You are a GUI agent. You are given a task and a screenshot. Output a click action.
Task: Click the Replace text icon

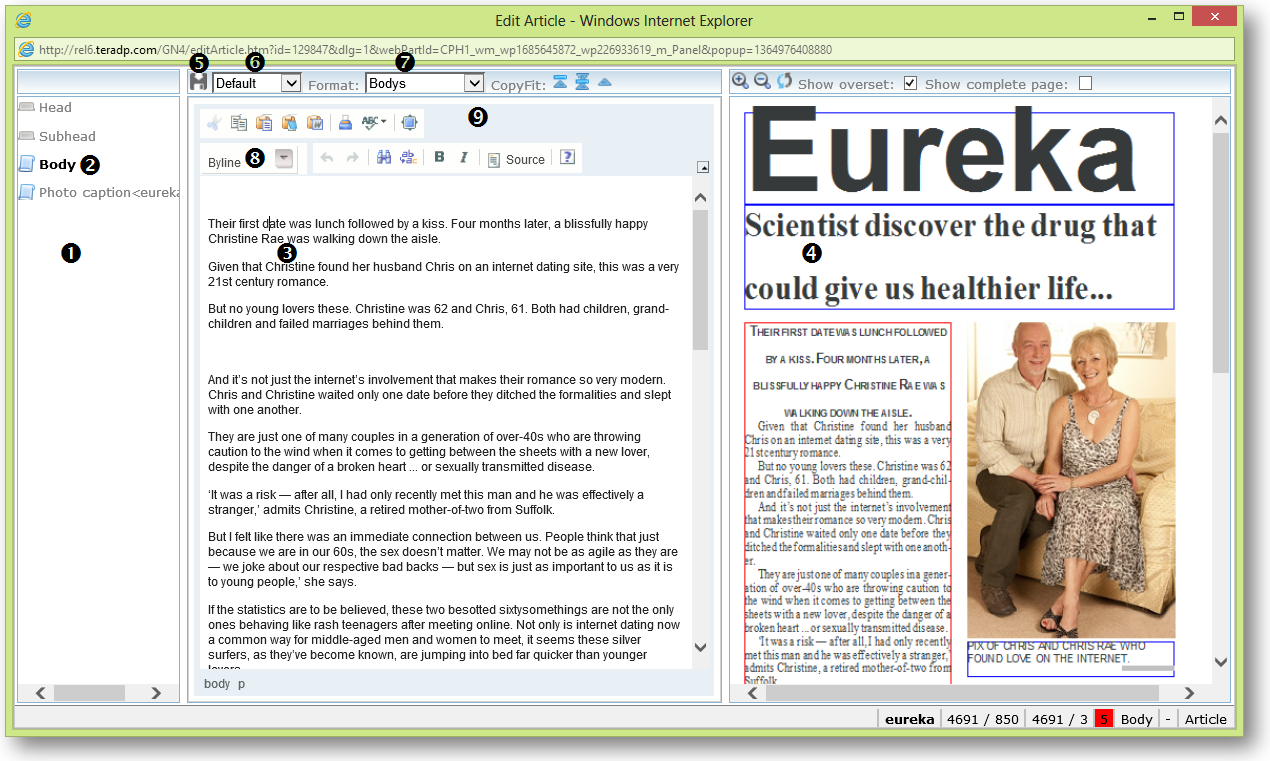tap(407, 158)
